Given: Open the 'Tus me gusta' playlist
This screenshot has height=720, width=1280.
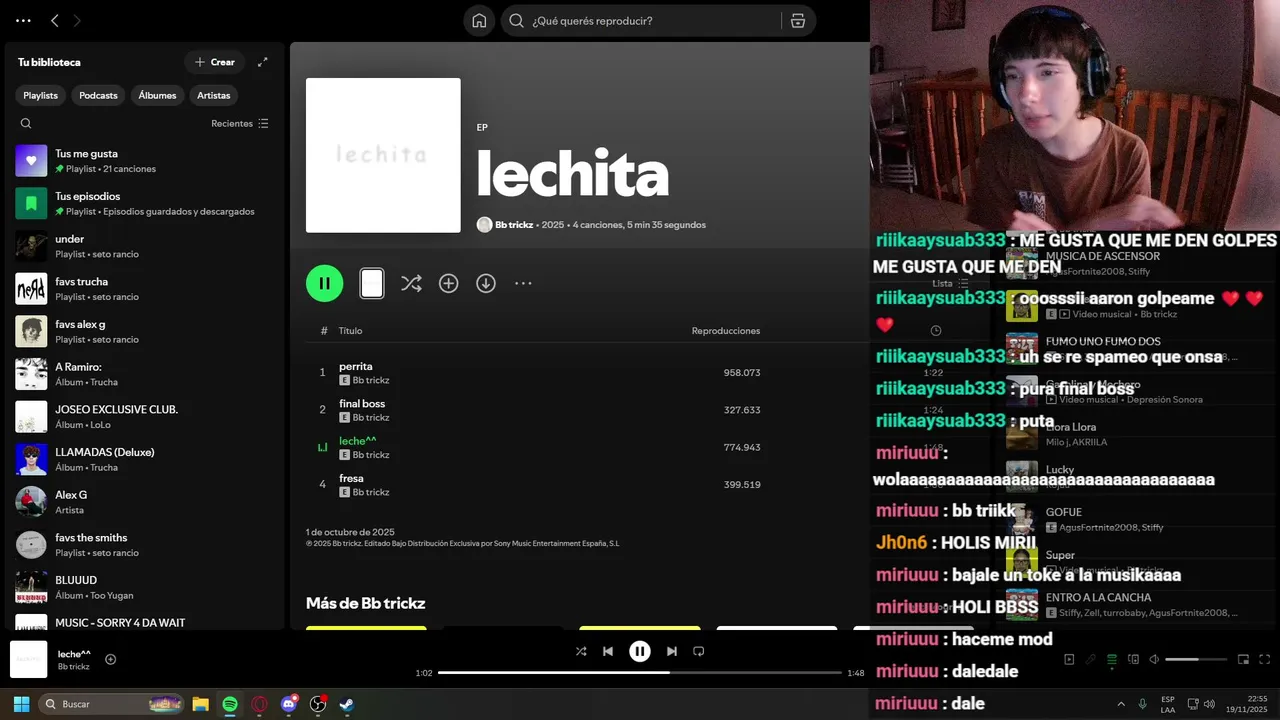Looking at the screenshot, I should 145,161.
